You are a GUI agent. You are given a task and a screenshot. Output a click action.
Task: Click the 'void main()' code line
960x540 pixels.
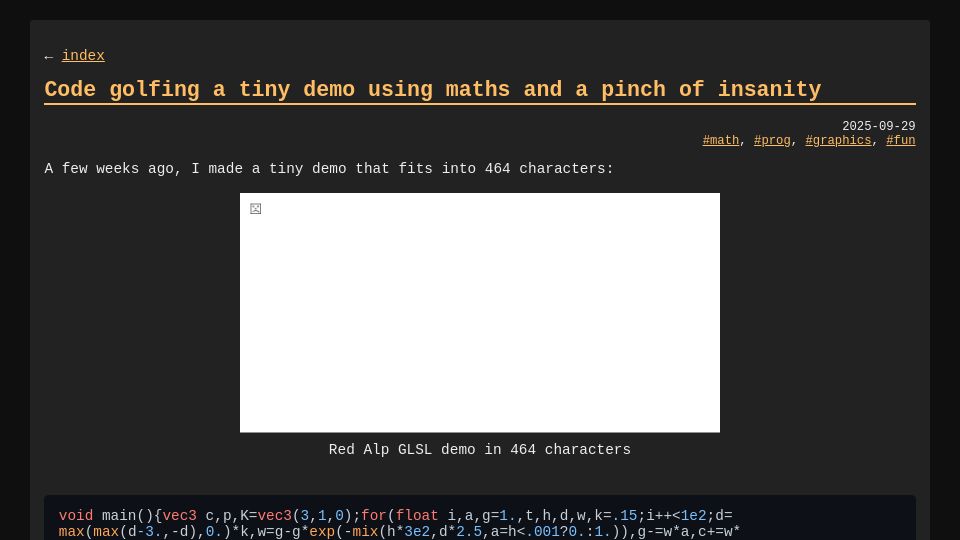[x=396, y=516]
